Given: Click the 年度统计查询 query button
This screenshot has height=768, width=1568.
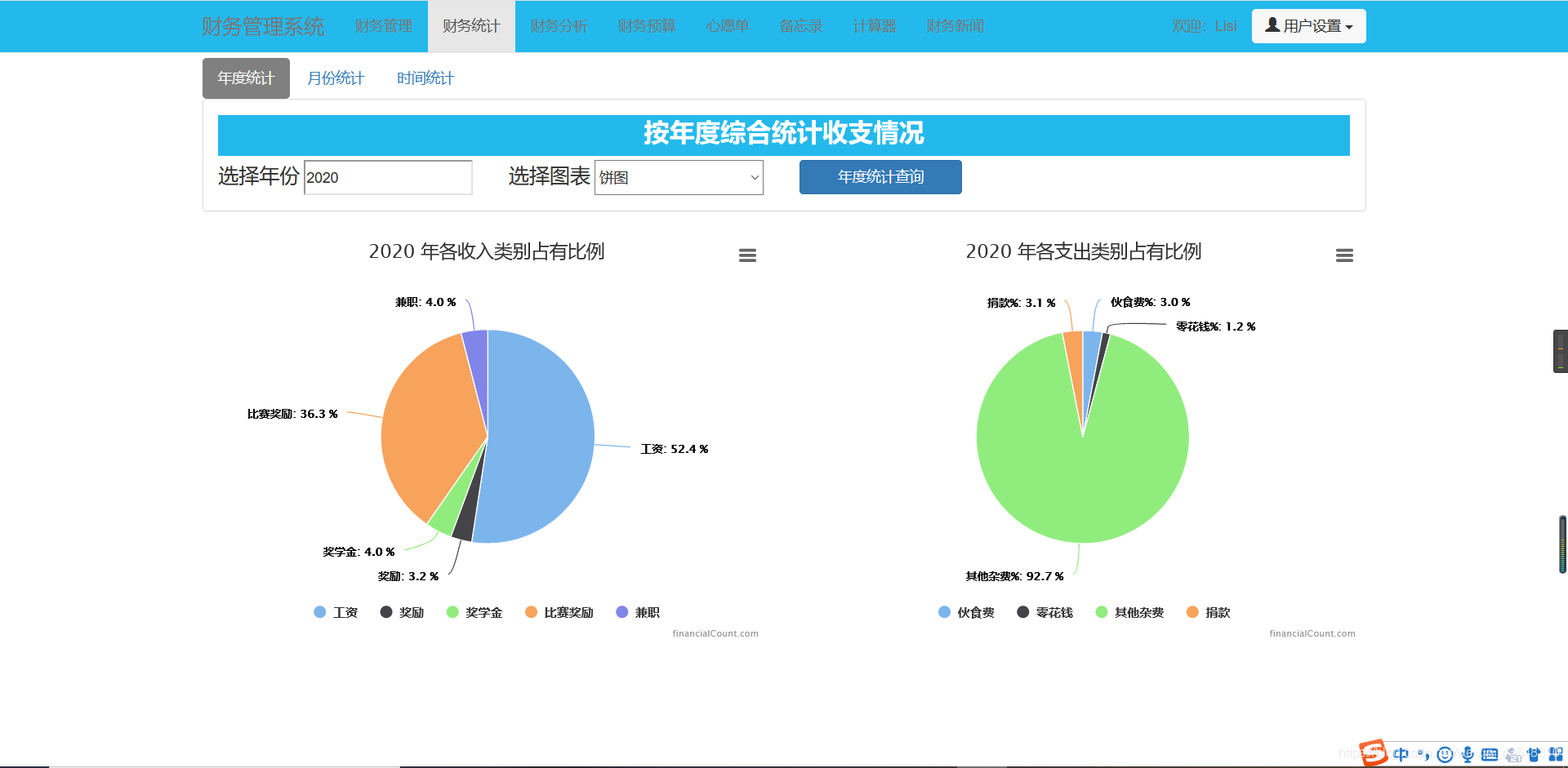Looking at the screenshot, I should tap(880, 177).
